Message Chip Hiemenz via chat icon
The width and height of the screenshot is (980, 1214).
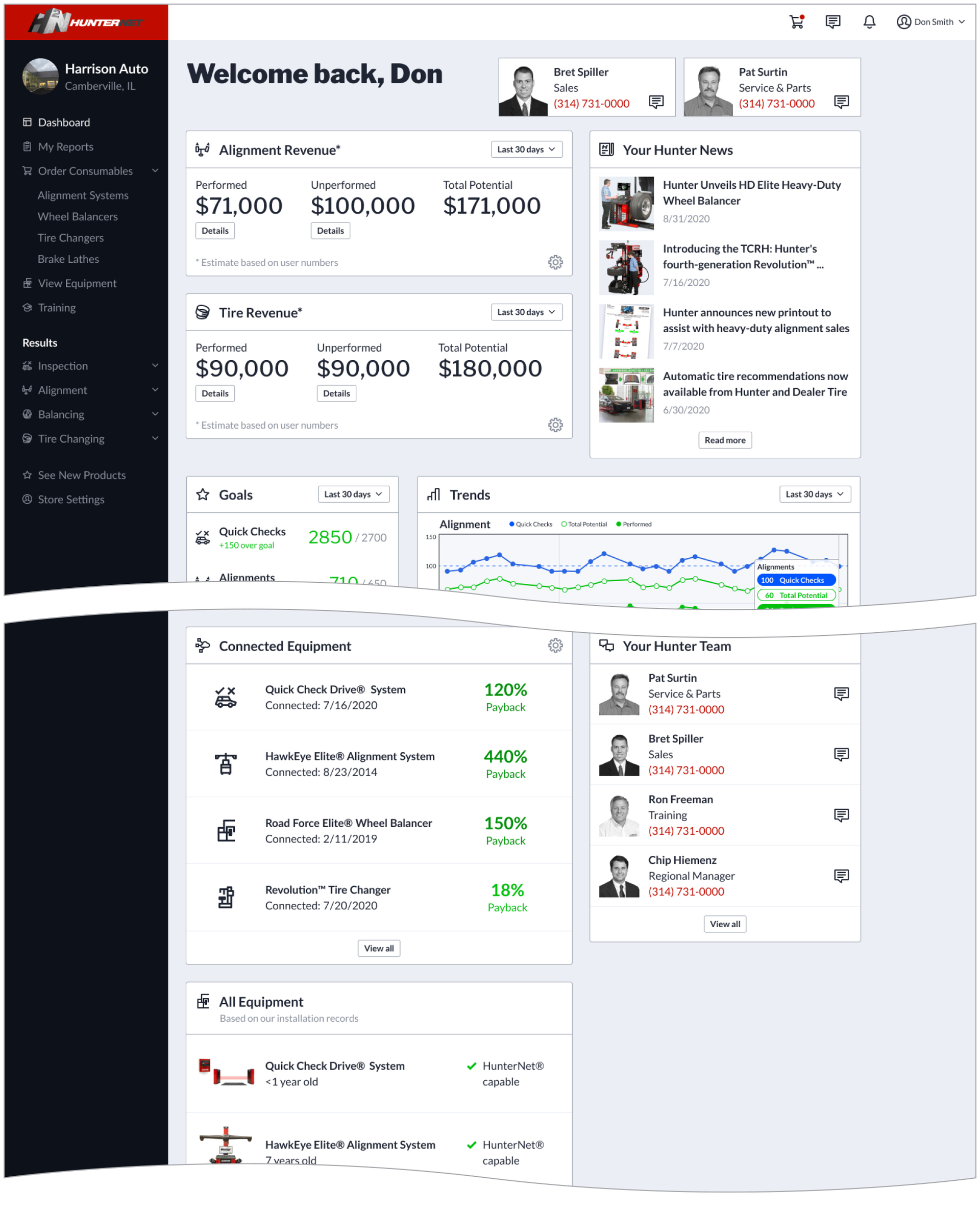(x=841, y=876)
